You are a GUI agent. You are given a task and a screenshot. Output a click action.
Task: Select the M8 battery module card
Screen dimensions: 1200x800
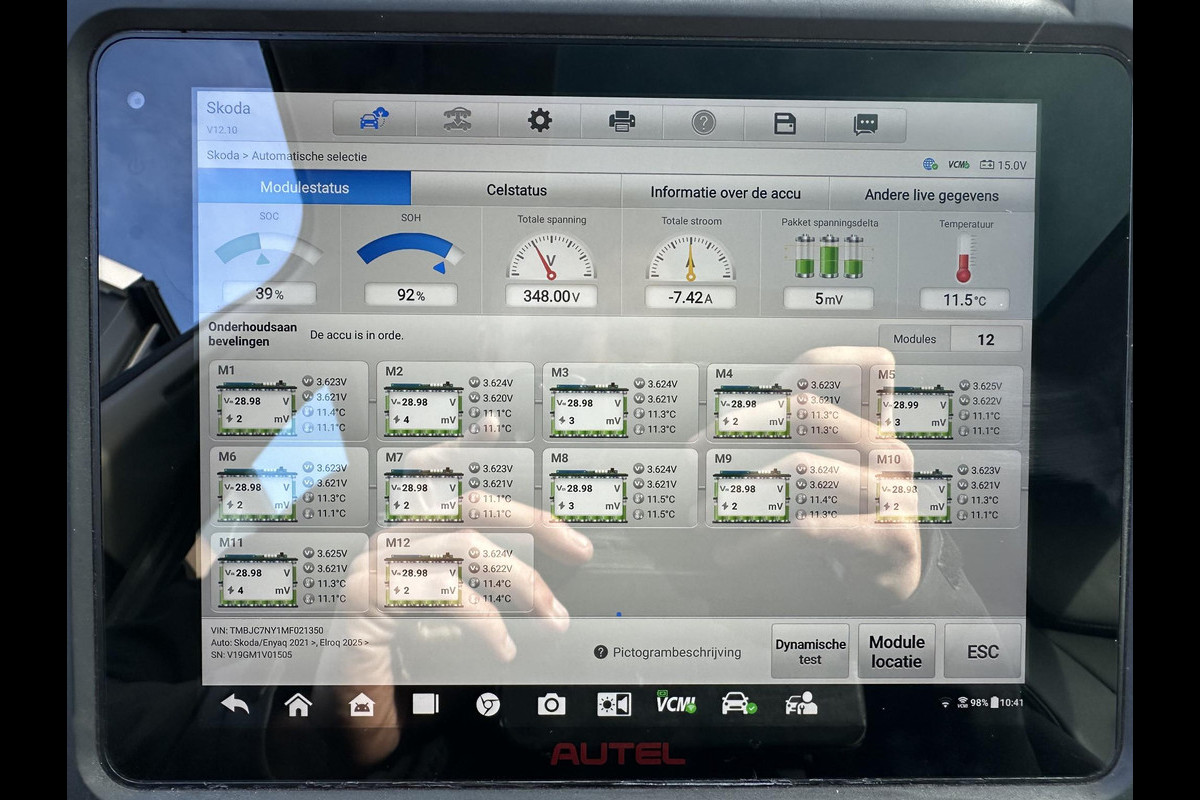click(x=620, y=487)
